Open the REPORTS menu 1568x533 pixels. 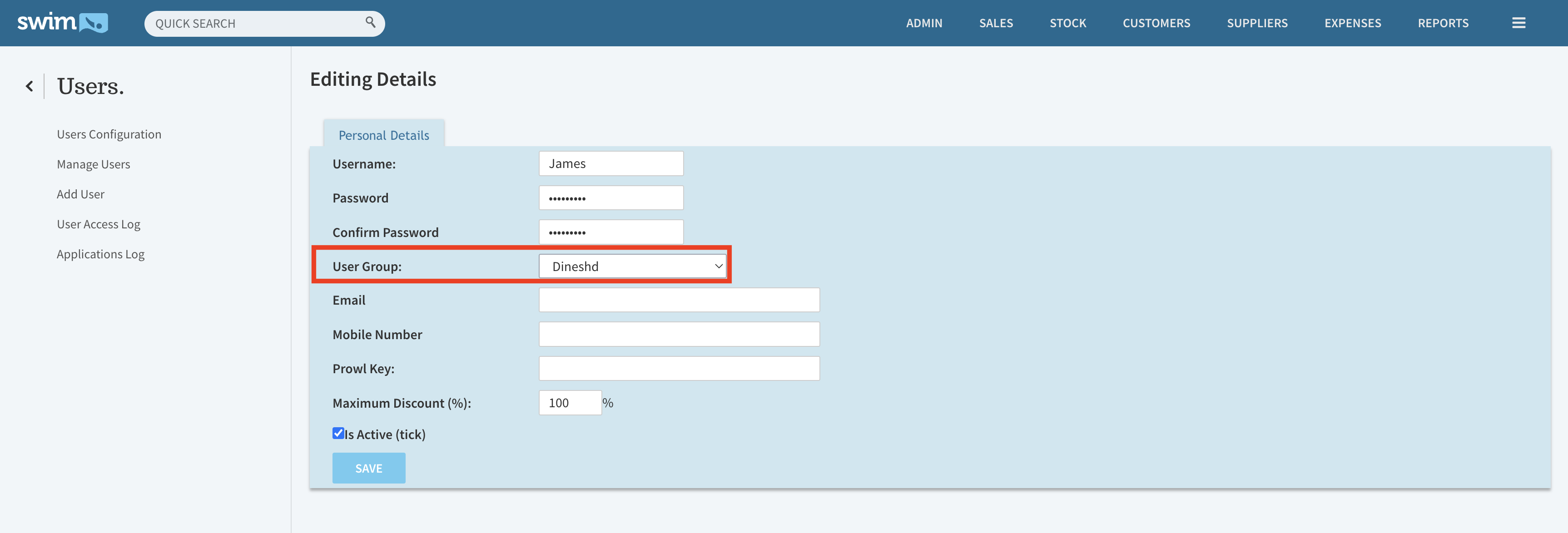(1443, 23)
